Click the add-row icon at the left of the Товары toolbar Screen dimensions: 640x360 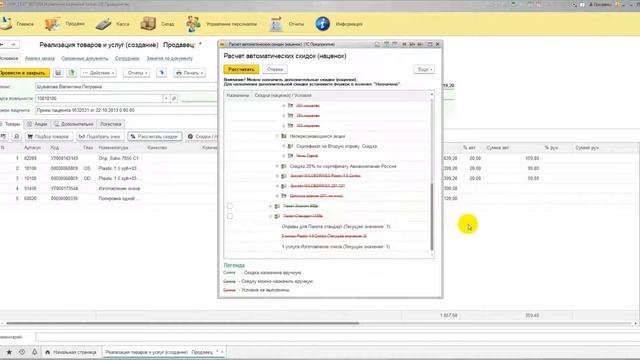tap(3, 136)
